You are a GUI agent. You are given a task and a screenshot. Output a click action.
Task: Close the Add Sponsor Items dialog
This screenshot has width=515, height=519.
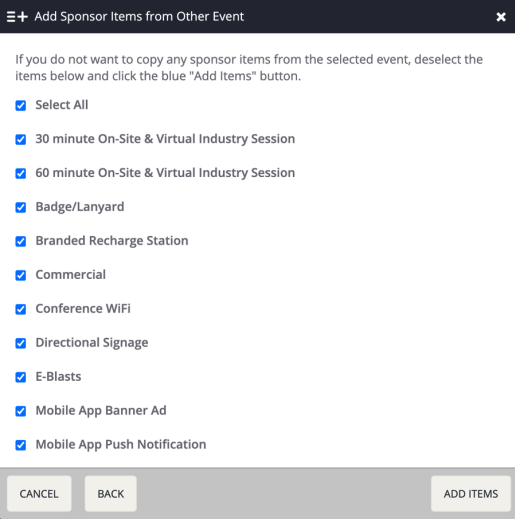(501, 17)
